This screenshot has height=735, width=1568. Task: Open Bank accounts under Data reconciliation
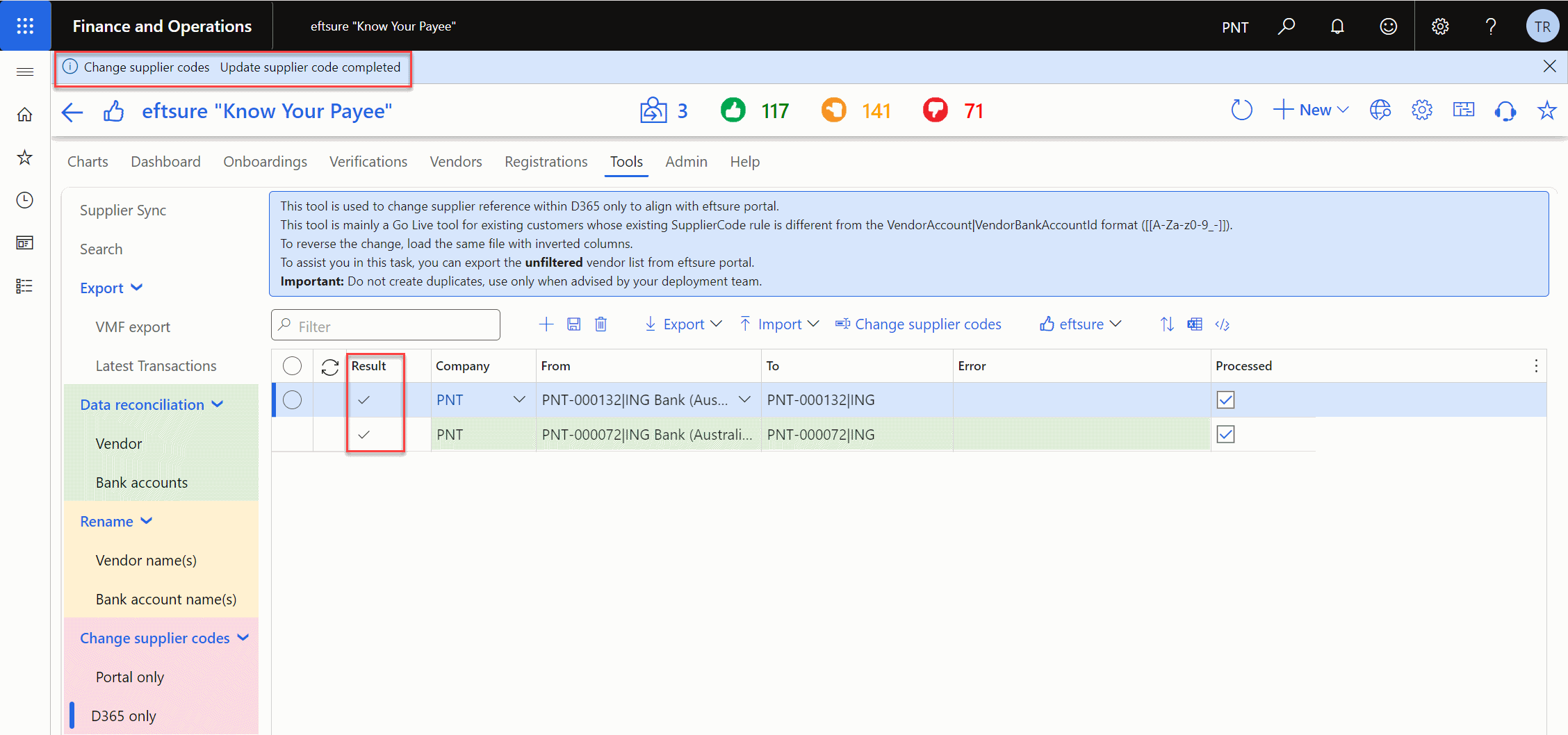pyautogui.click(x=142, y=483)
